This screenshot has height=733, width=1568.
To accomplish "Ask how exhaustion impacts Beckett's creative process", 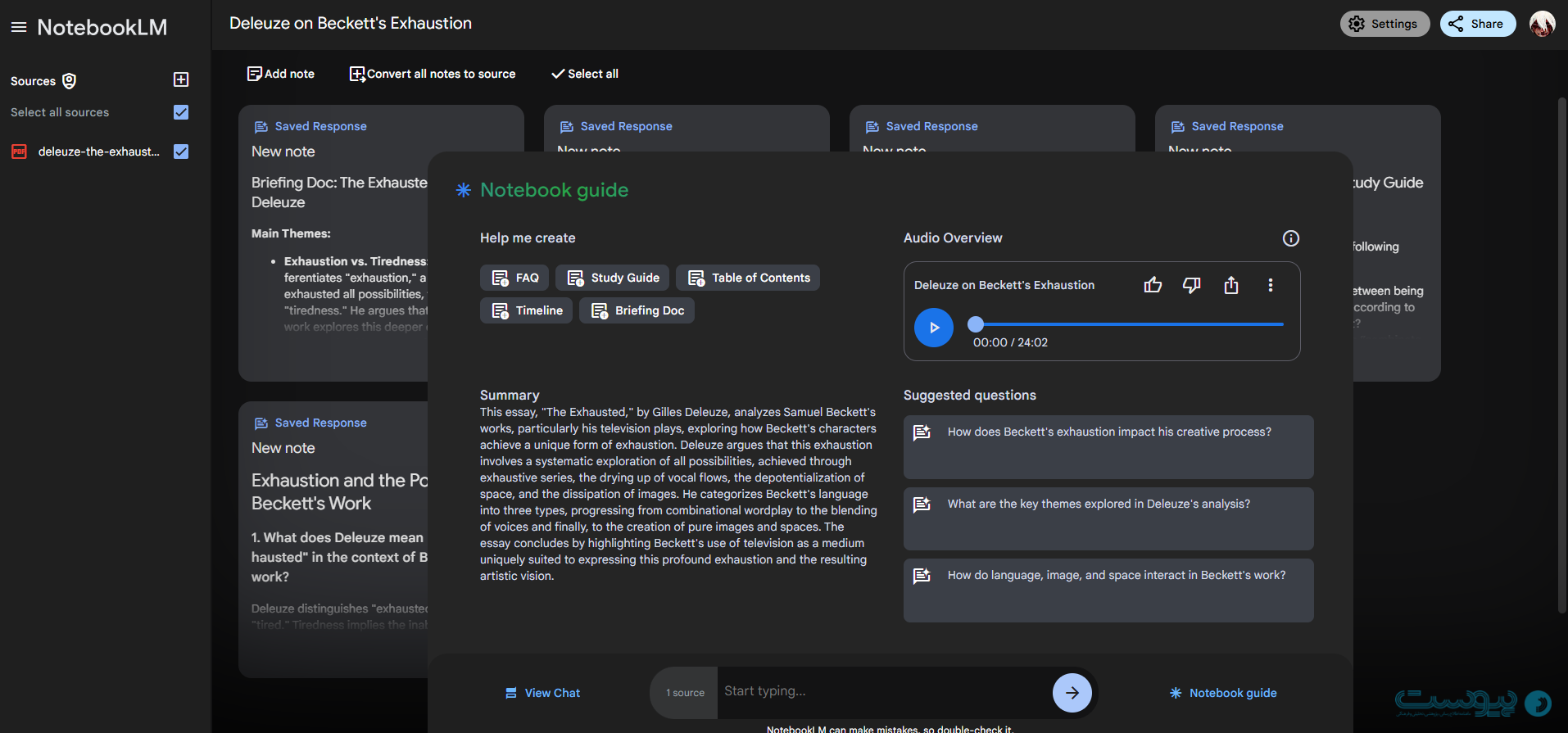I will click(1108, 447).
